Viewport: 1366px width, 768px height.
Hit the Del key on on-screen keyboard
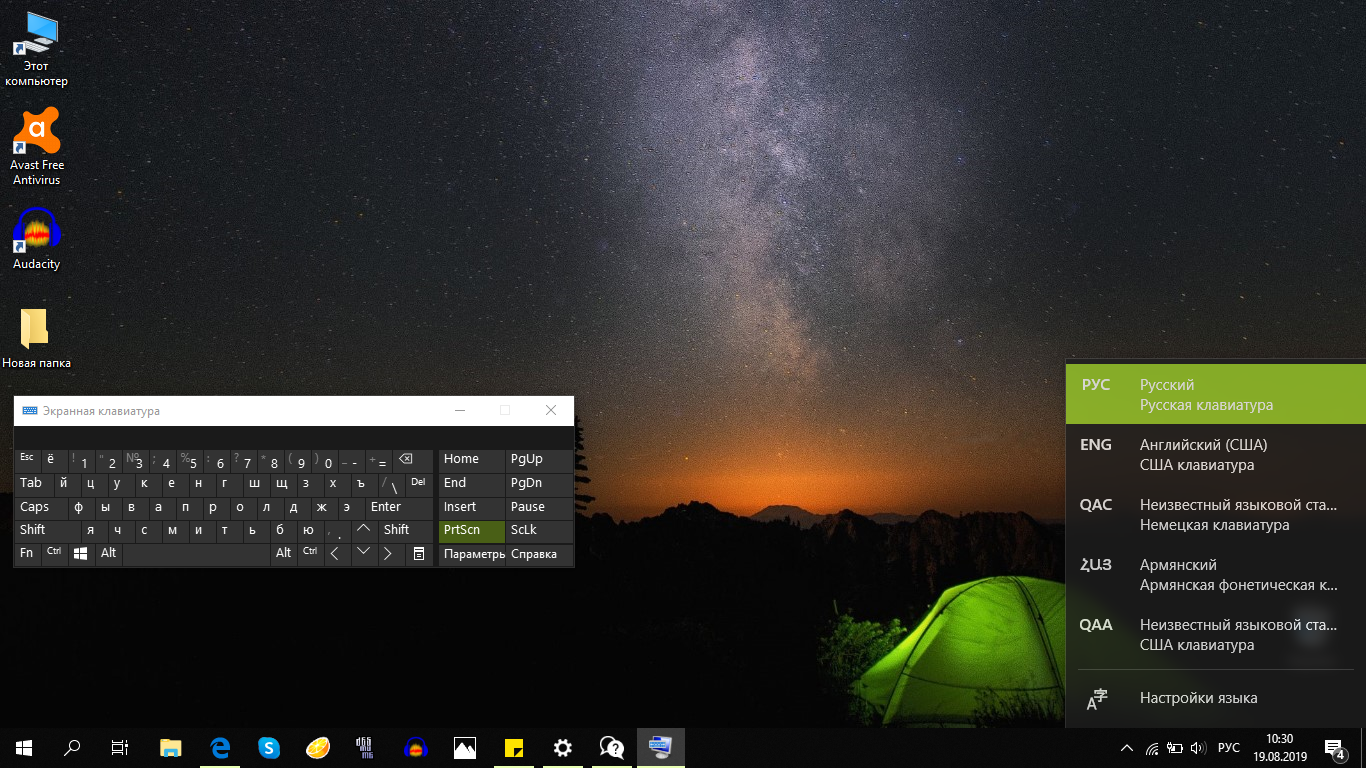tap(419, 483)
